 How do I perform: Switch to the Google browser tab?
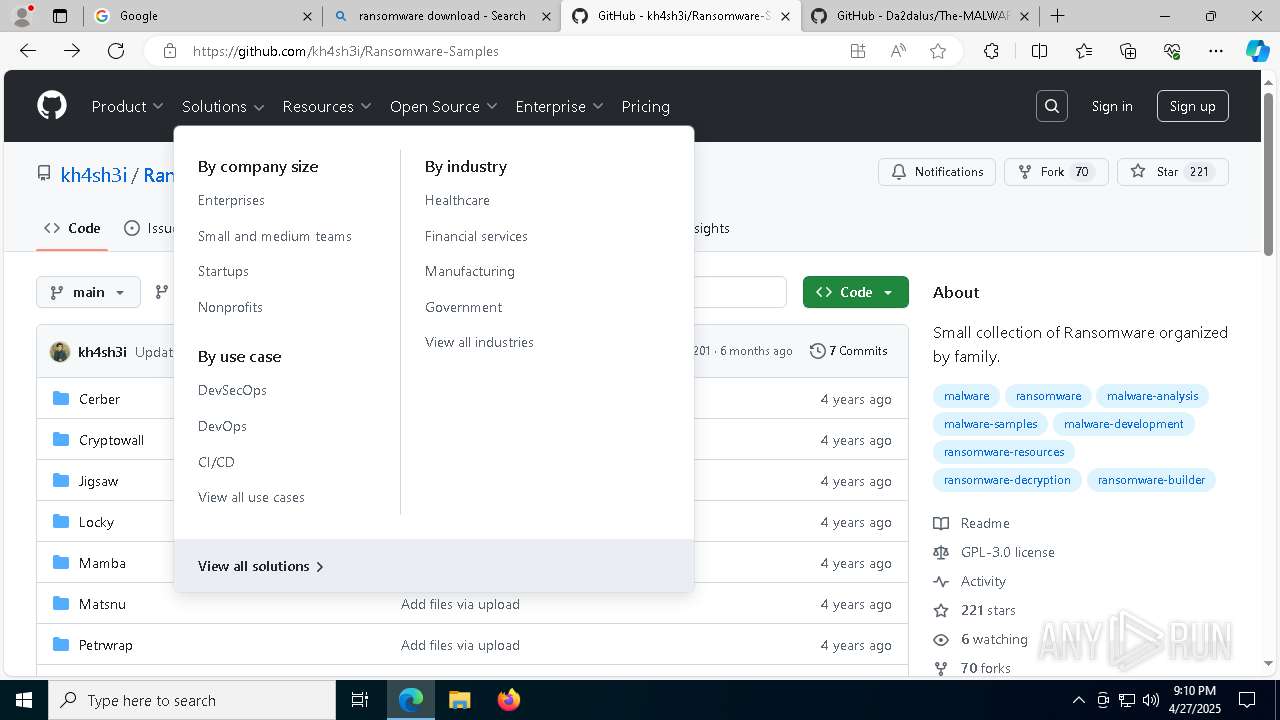(x=203, y=16)
